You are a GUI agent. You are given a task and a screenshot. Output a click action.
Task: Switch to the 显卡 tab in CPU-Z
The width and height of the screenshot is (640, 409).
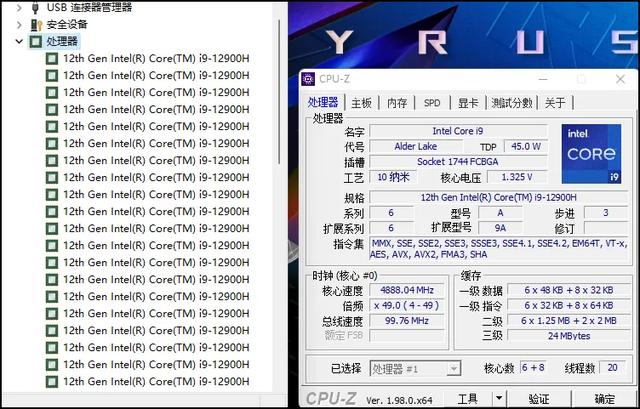[468, 103]
